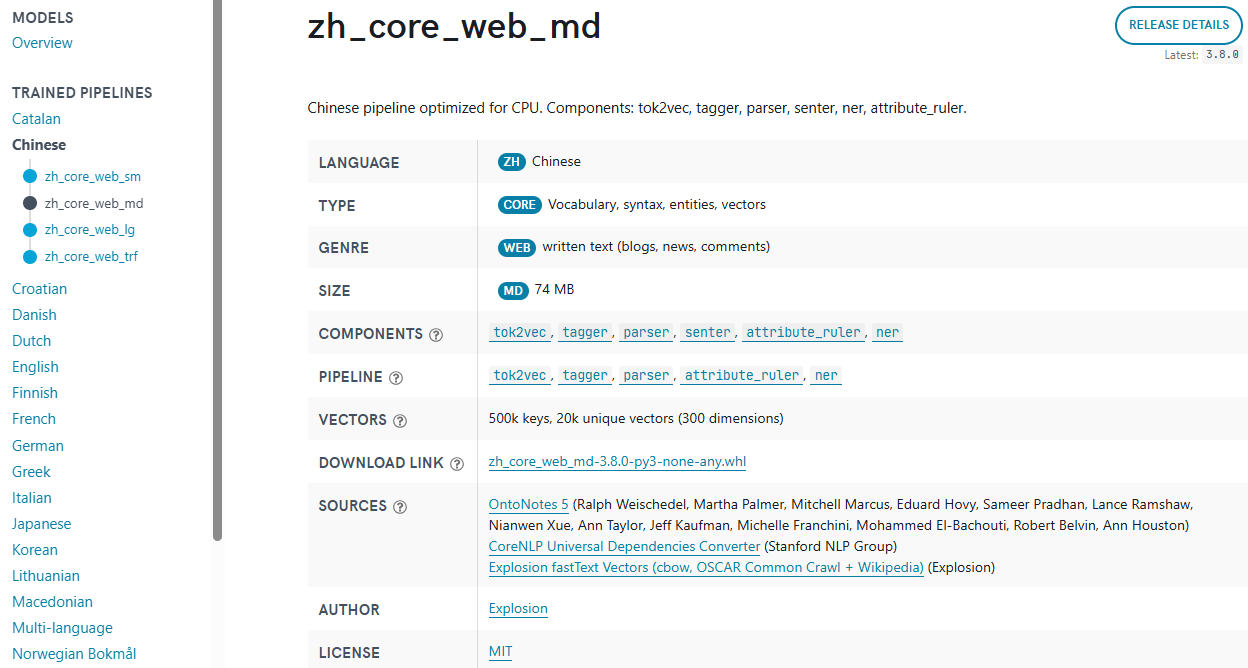Click tok2vec in the COMPONENTS row

pyautogui.click(x=520, y=333)
